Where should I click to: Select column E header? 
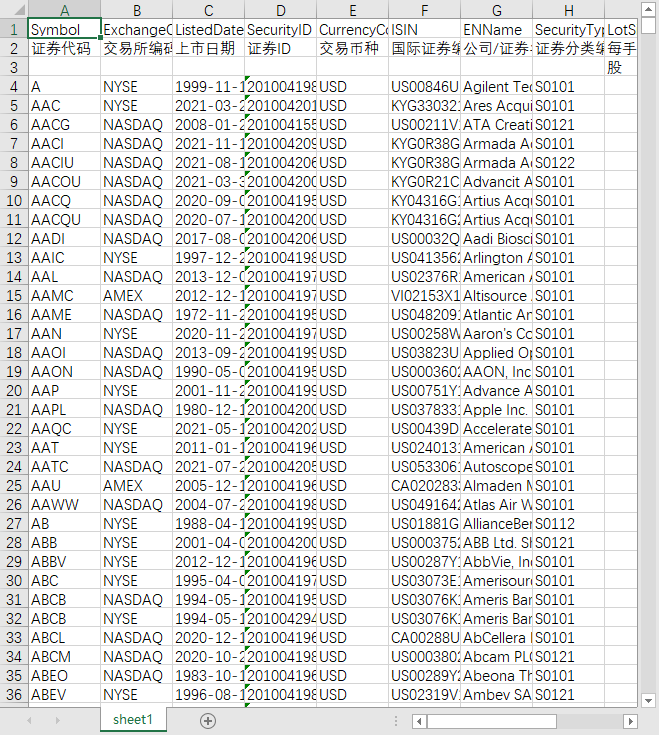pos(352,10)
